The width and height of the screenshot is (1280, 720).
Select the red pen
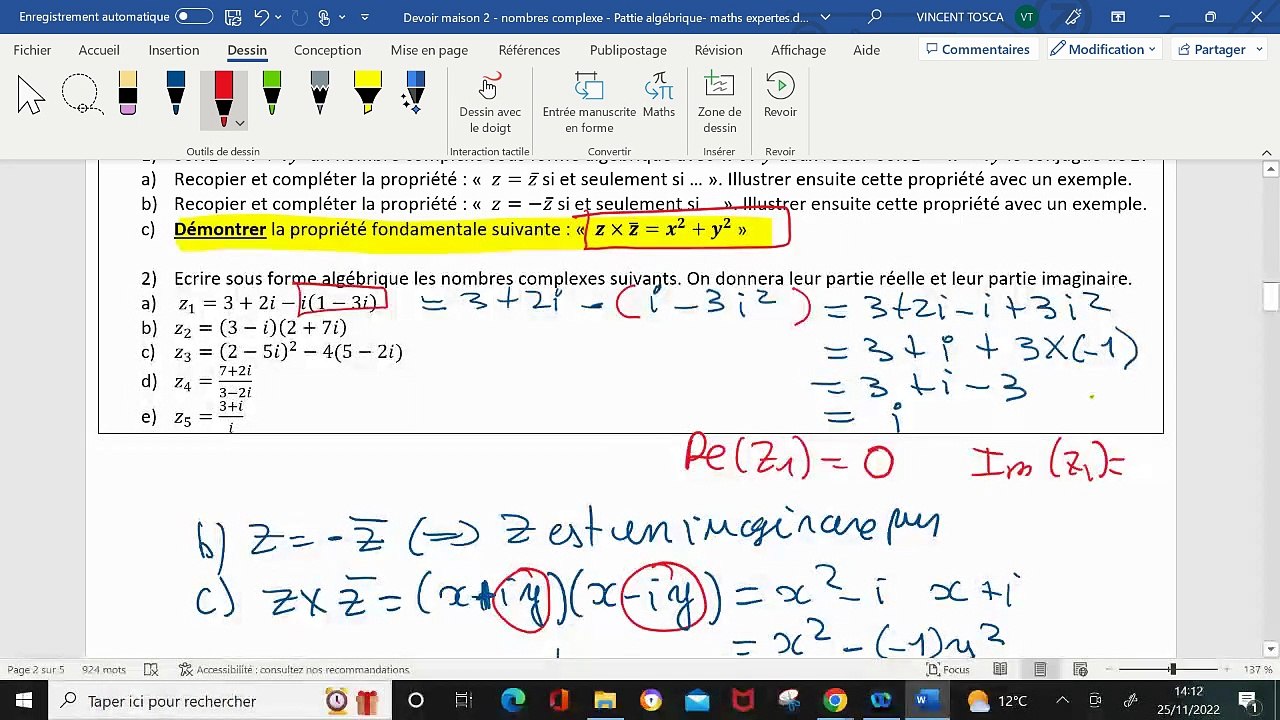(x=223, y=96)
